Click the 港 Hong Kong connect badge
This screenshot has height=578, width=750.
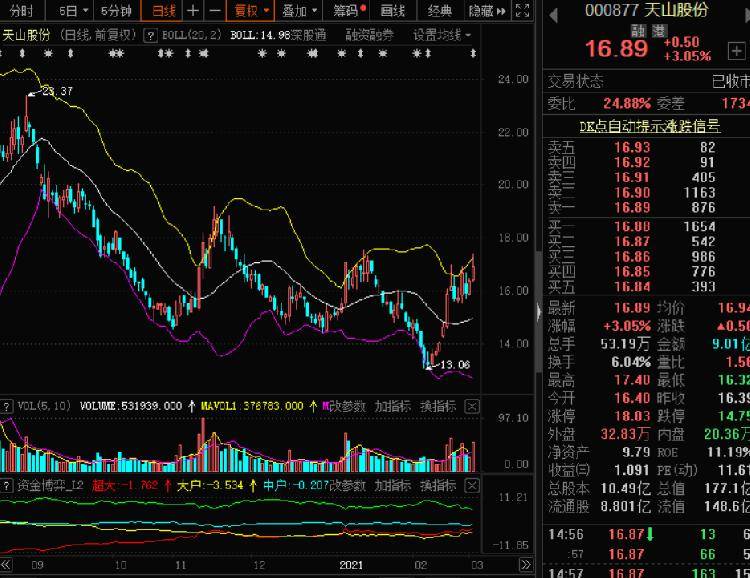pos(658,32)
